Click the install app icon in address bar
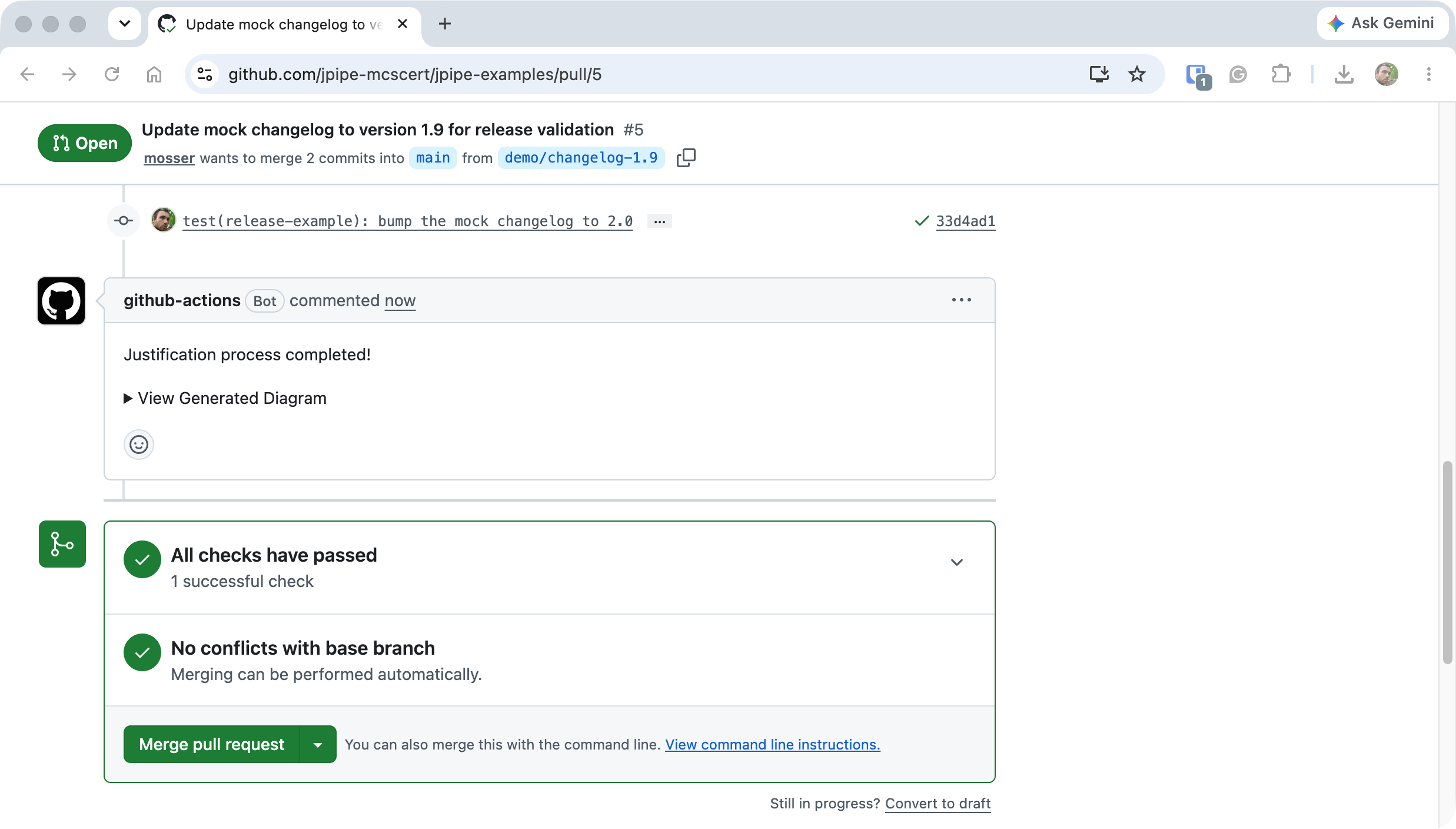1456x829 pixels. [1099, 74]
